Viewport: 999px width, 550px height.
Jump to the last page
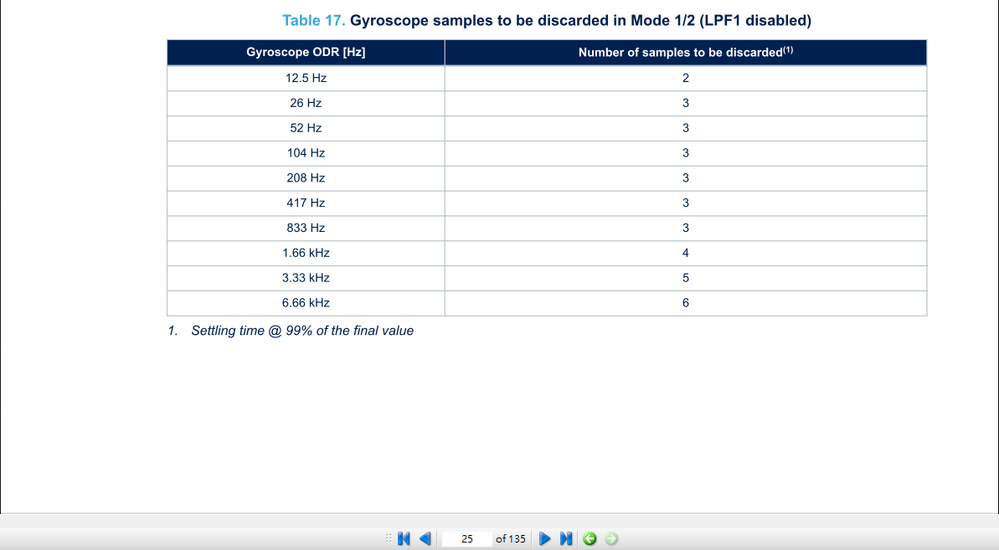(566, 539)
